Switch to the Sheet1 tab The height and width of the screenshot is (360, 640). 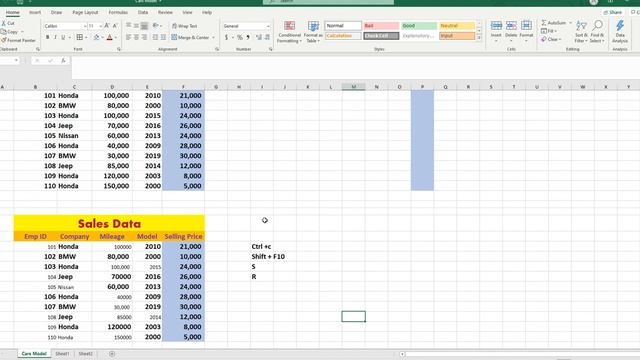pyautogui.click(x=62, y=354)
